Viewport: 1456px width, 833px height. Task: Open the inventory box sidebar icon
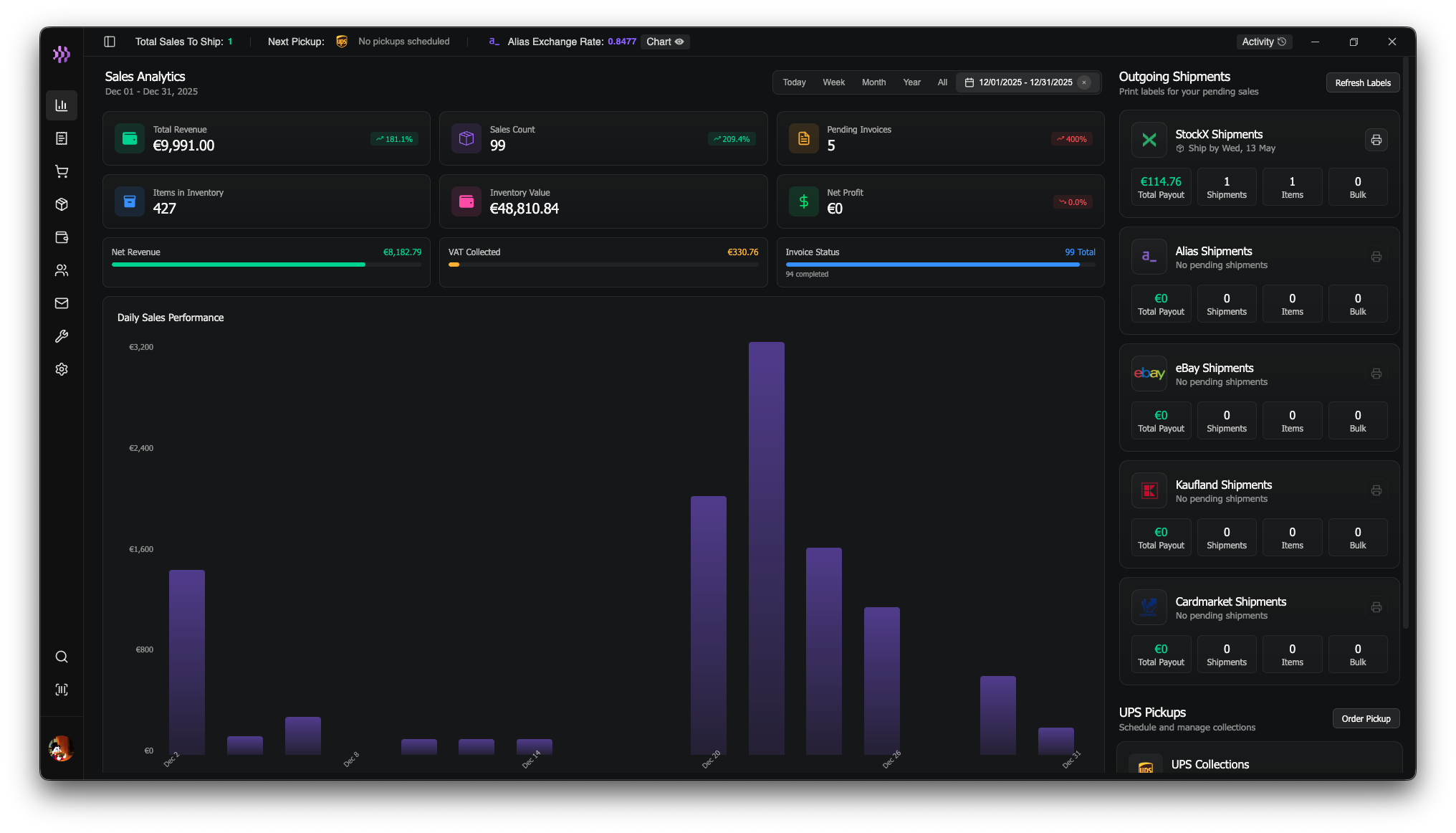coord(62,204)
